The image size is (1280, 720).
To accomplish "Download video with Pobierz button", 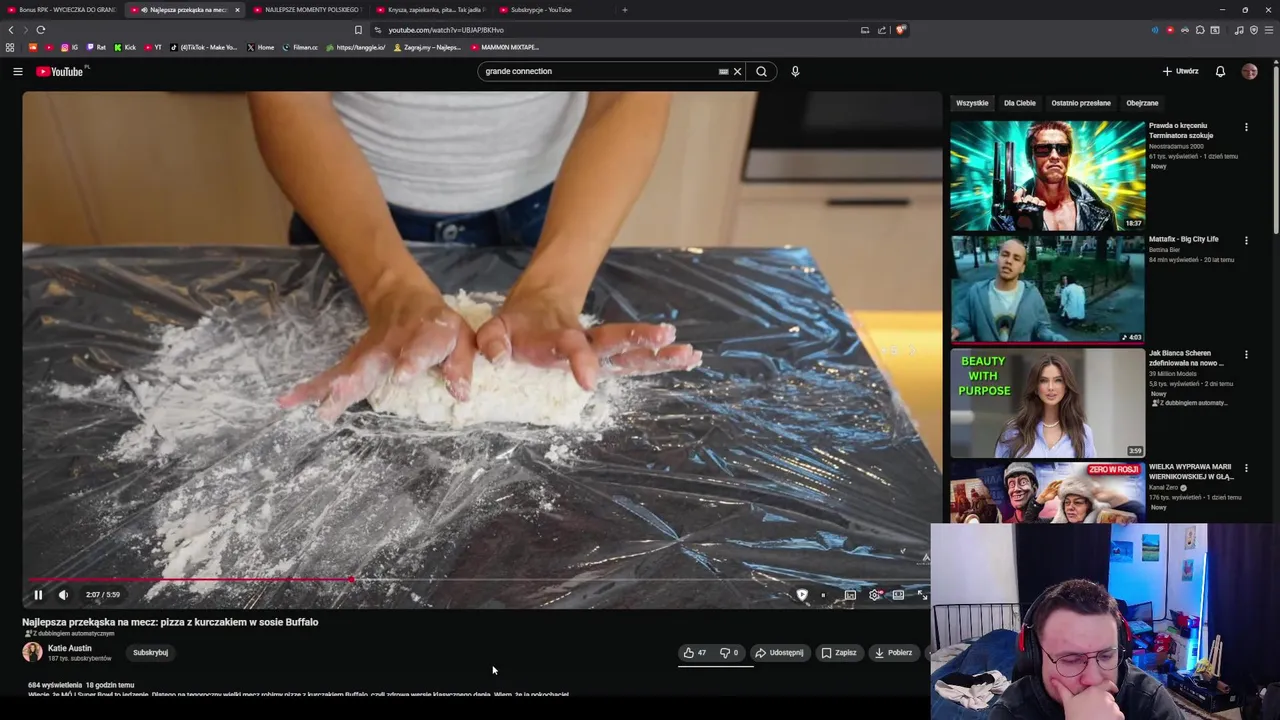I will coord(893,653).
